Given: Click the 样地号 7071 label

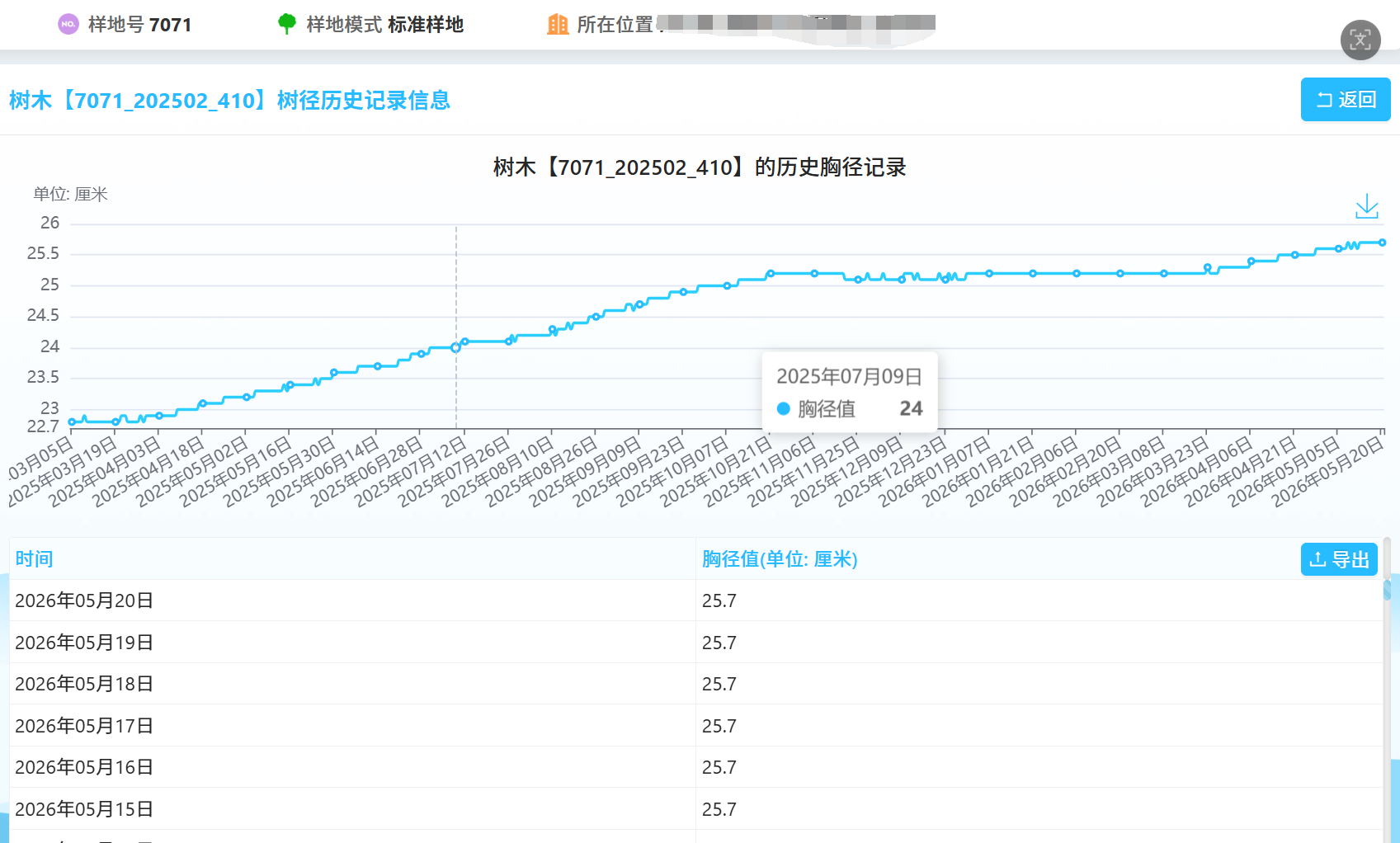Looking at the screenshot, I should click(x=139, y=25).
